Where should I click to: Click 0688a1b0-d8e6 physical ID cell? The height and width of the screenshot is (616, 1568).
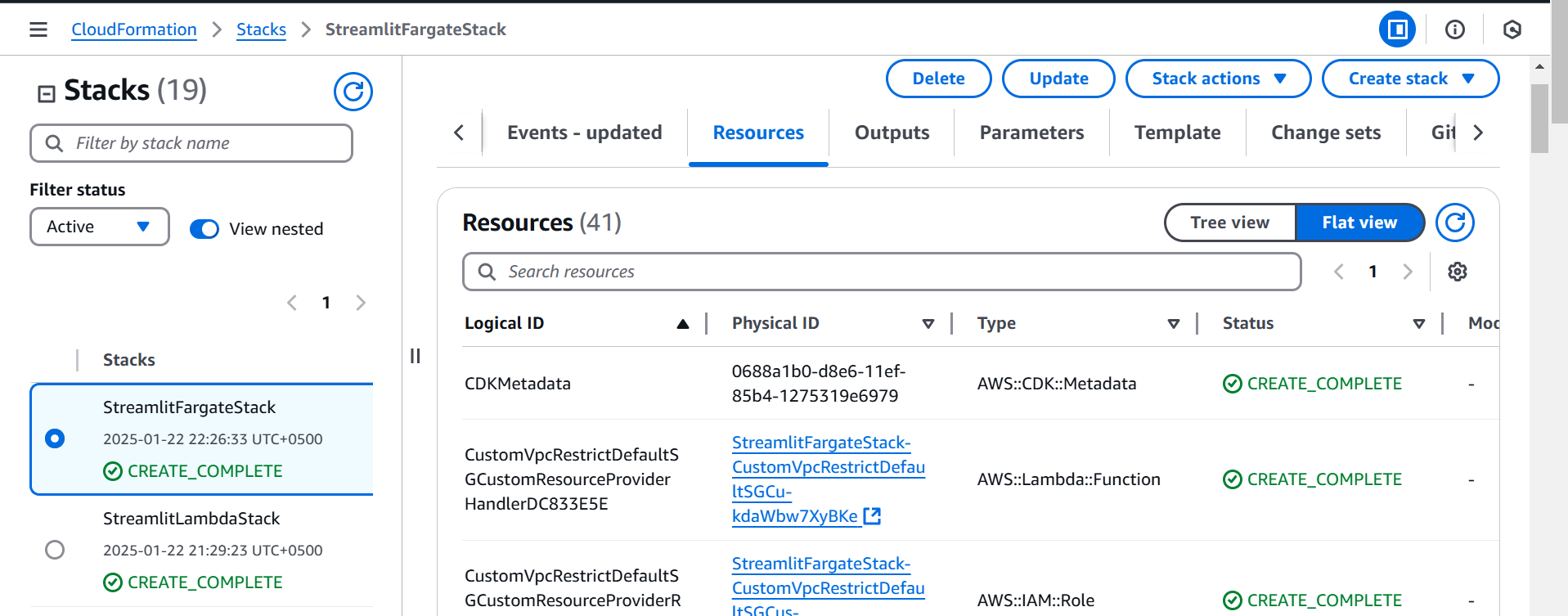819,384
